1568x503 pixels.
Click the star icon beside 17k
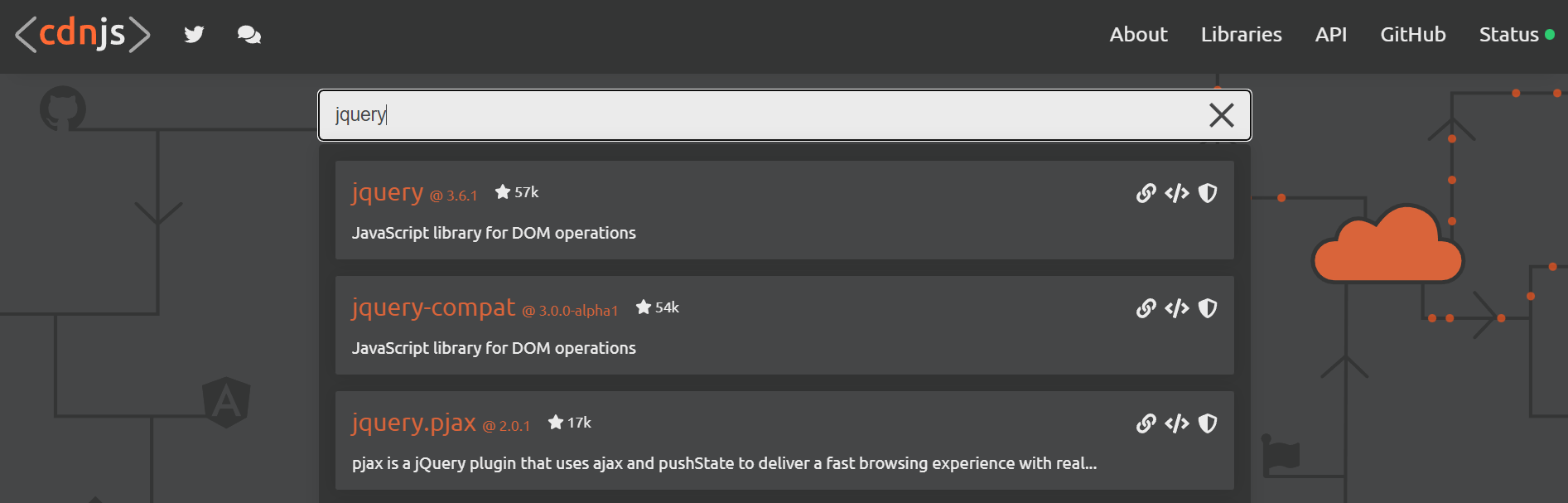[x=556, y=422]
